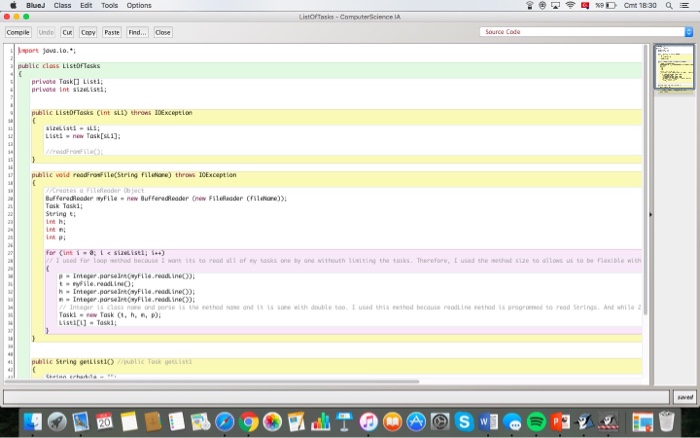The height and width of the screenshot is (438, 700).
Task: Open the colorful Photos flower icon
Action: click(272, 421)
